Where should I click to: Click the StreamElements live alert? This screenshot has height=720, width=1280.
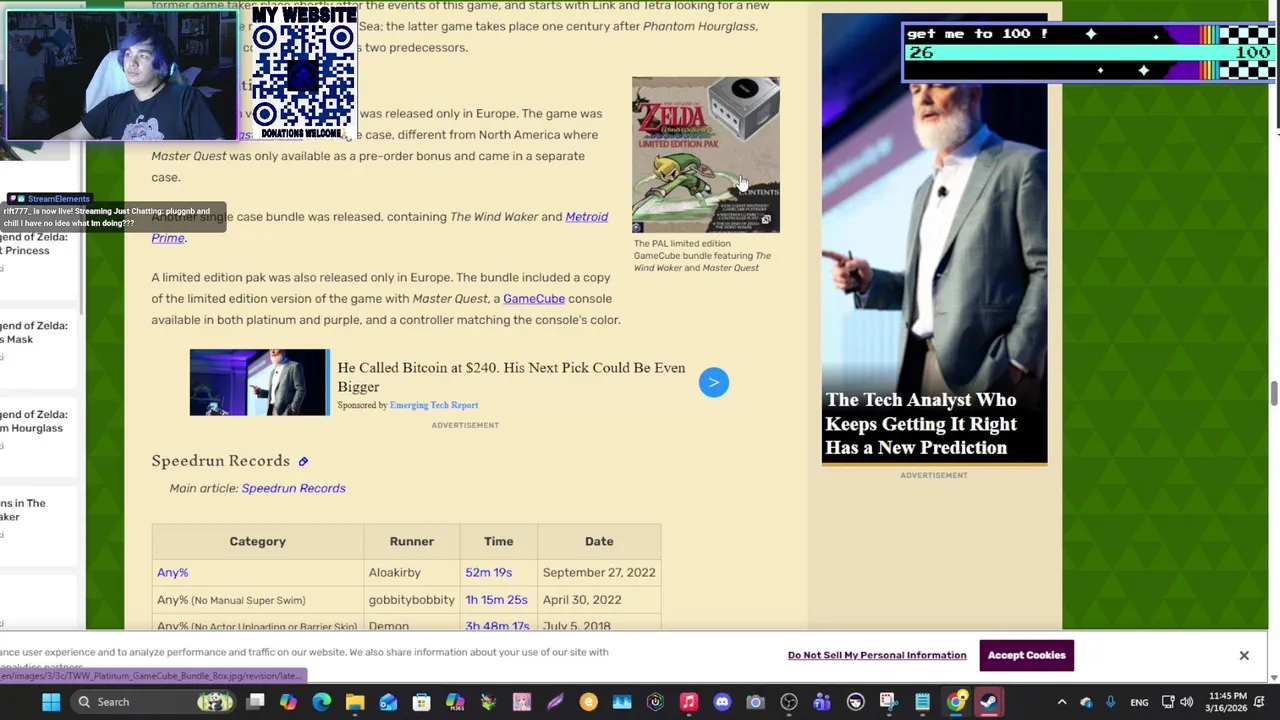pos(115,213)
